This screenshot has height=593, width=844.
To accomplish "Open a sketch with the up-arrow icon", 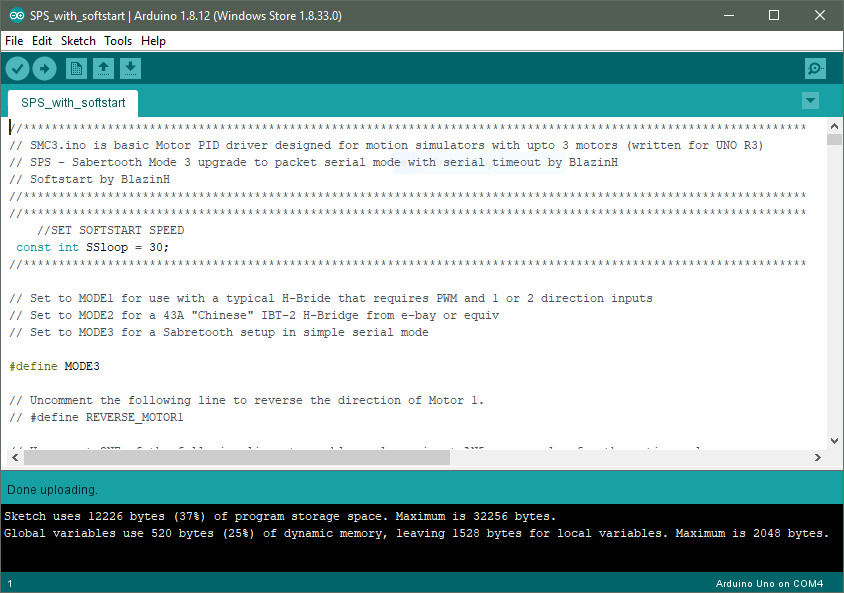I will pos(103,69).
